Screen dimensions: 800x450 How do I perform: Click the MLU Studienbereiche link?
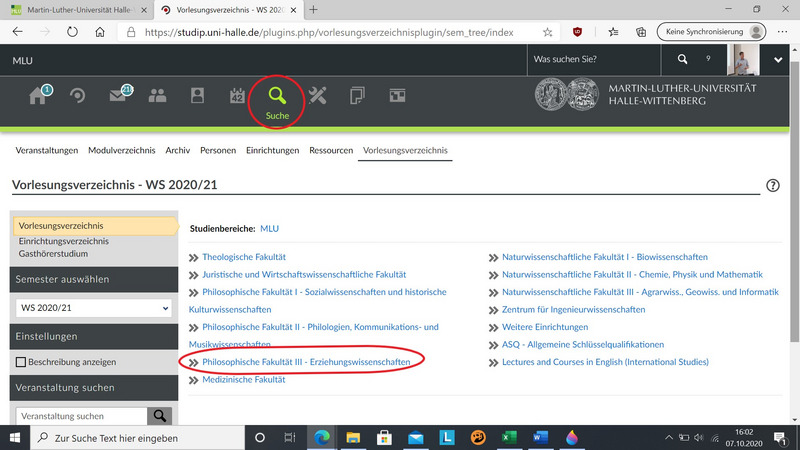tap(269, 229)
